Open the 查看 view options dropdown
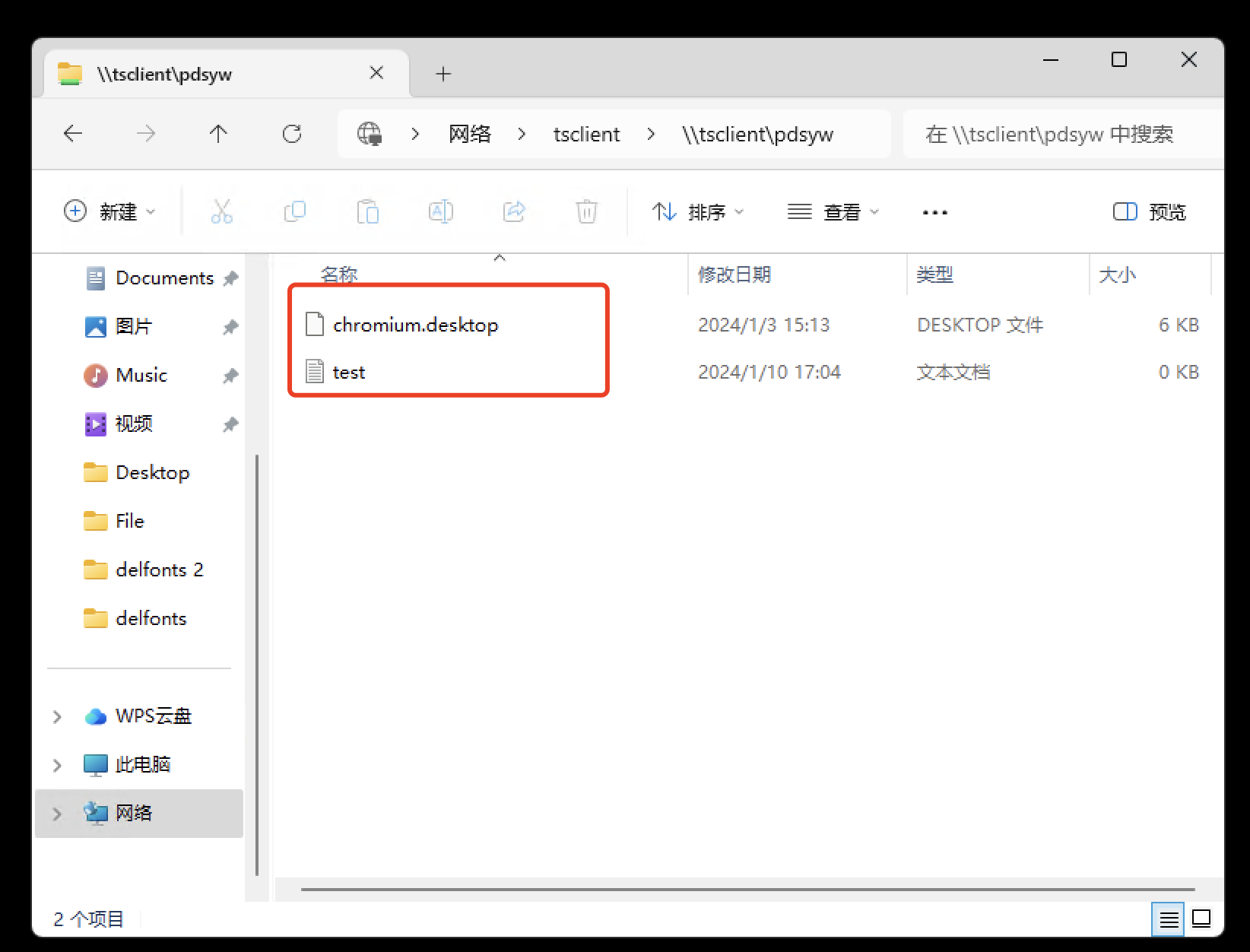The image size is (1250, 952). coord(833,211)
